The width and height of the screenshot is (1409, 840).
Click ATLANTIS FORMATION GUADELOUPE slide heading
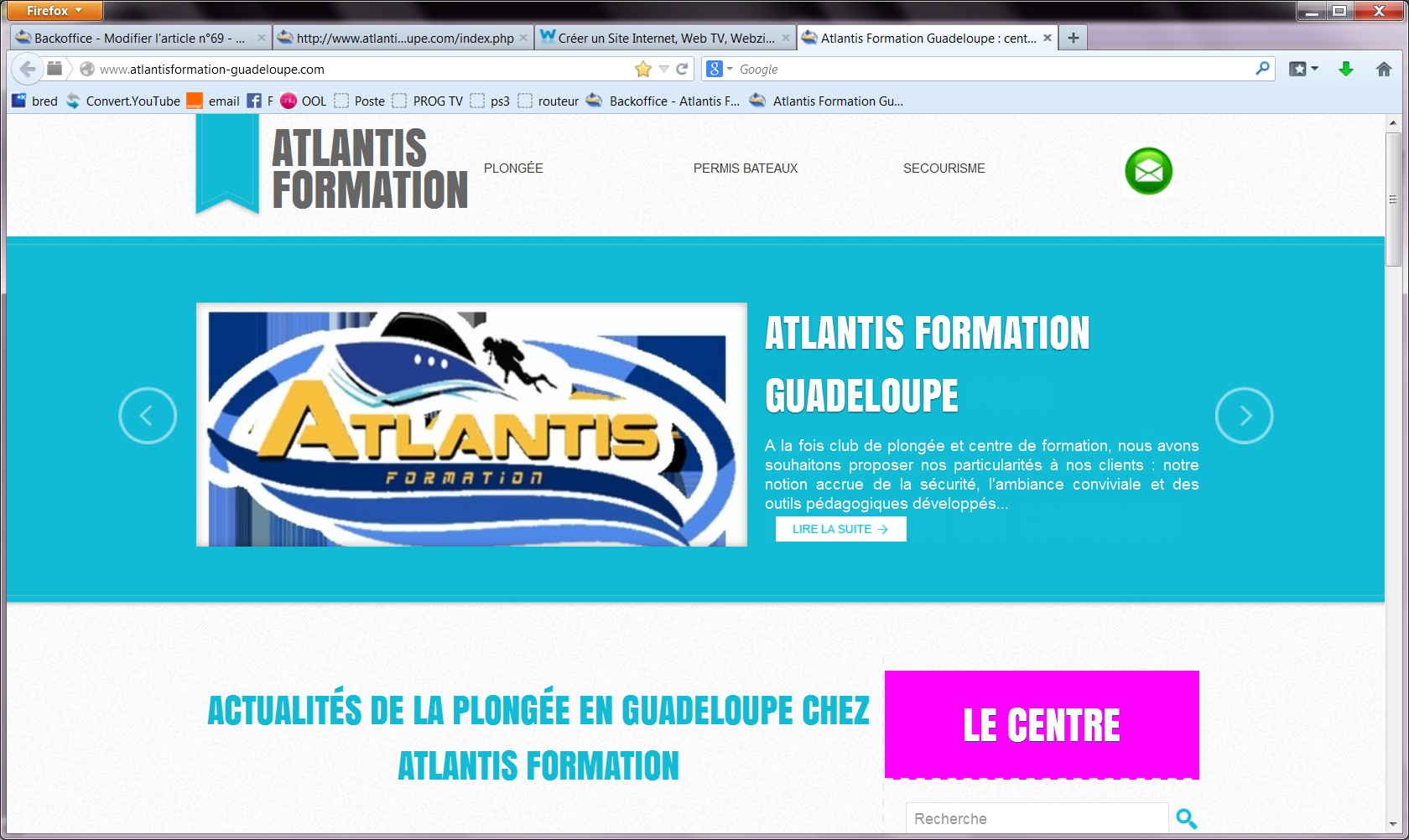click(928, 365)
